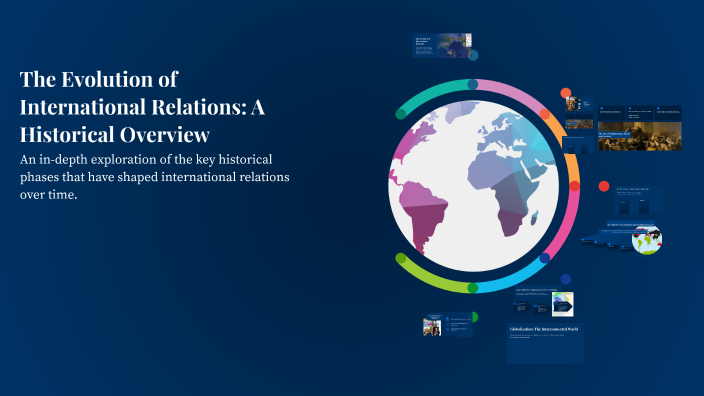Zoom into the central globe graphic
The height and width of the screenshot is (396, 704).
(474, 185)
